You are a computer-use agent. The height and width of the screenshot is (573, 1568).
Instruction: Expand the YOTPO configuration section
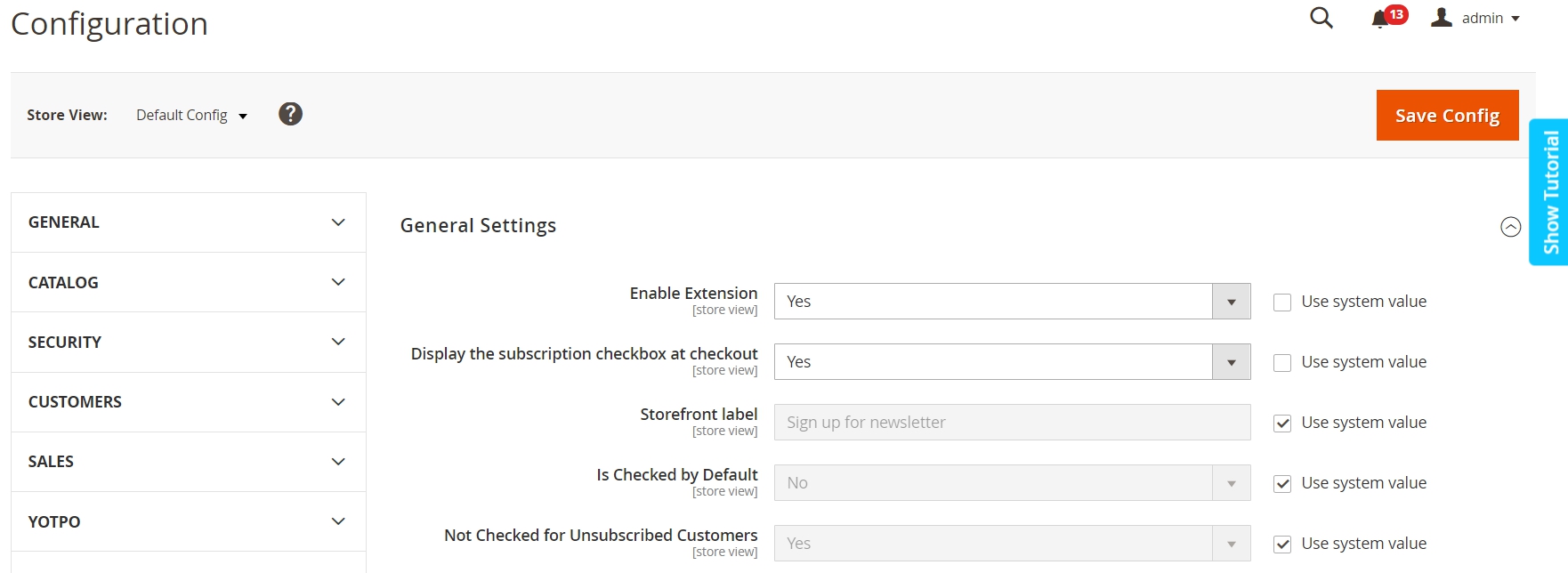coord(189,521)
